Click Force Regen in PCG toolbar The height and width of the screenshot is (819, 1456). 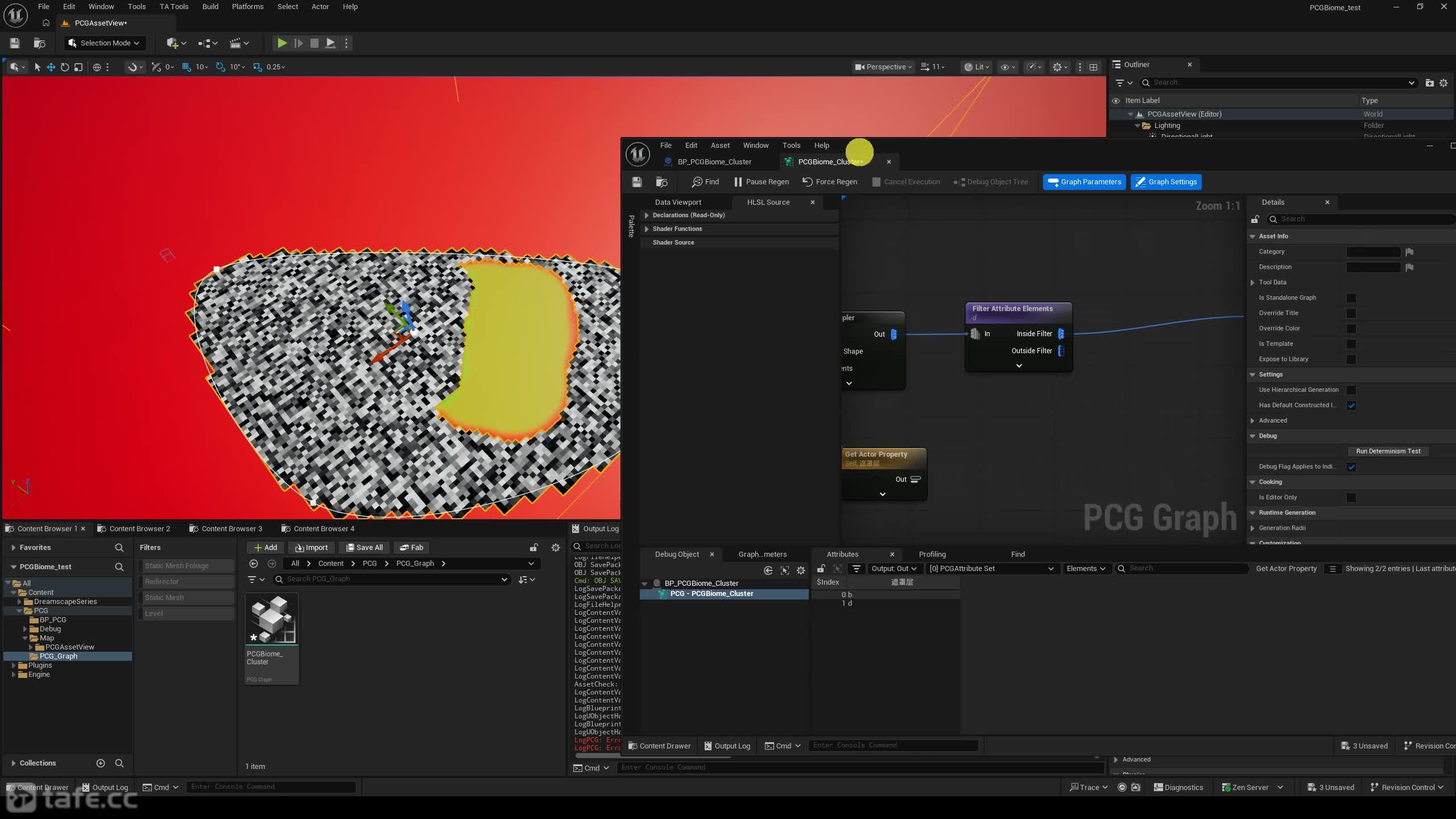(829, 182)
